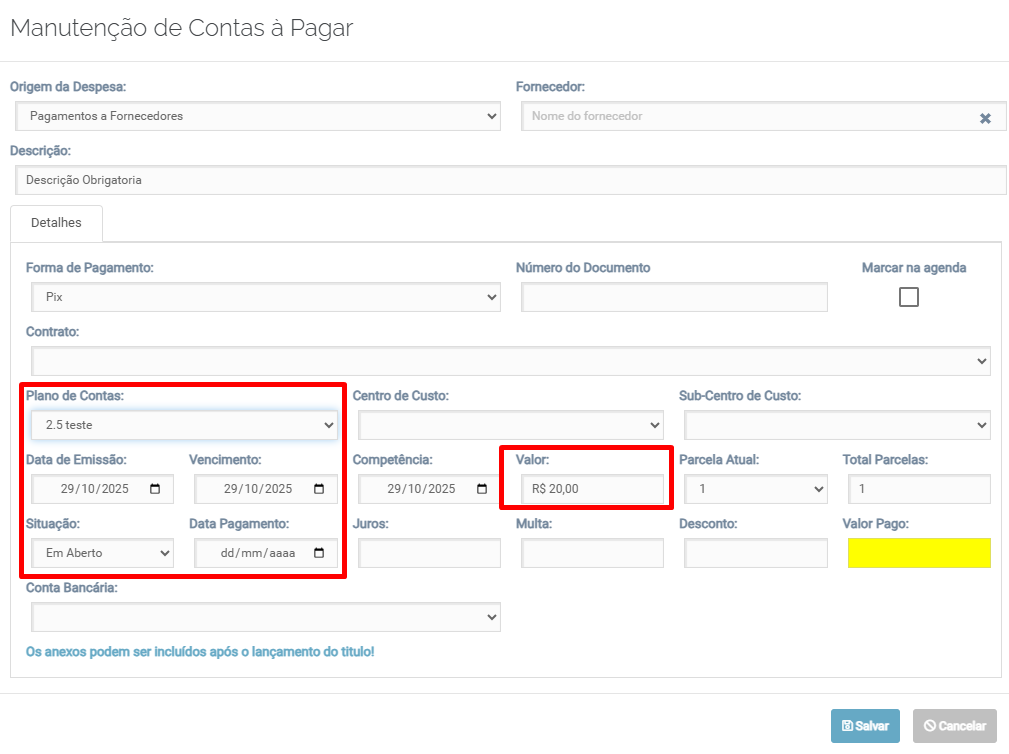Image resolution: width=1009 pixels, height=754 pixels.
Task: Clear the Fornecedor field with X icon
Action: pyautogui.click(x=985, y=118)
